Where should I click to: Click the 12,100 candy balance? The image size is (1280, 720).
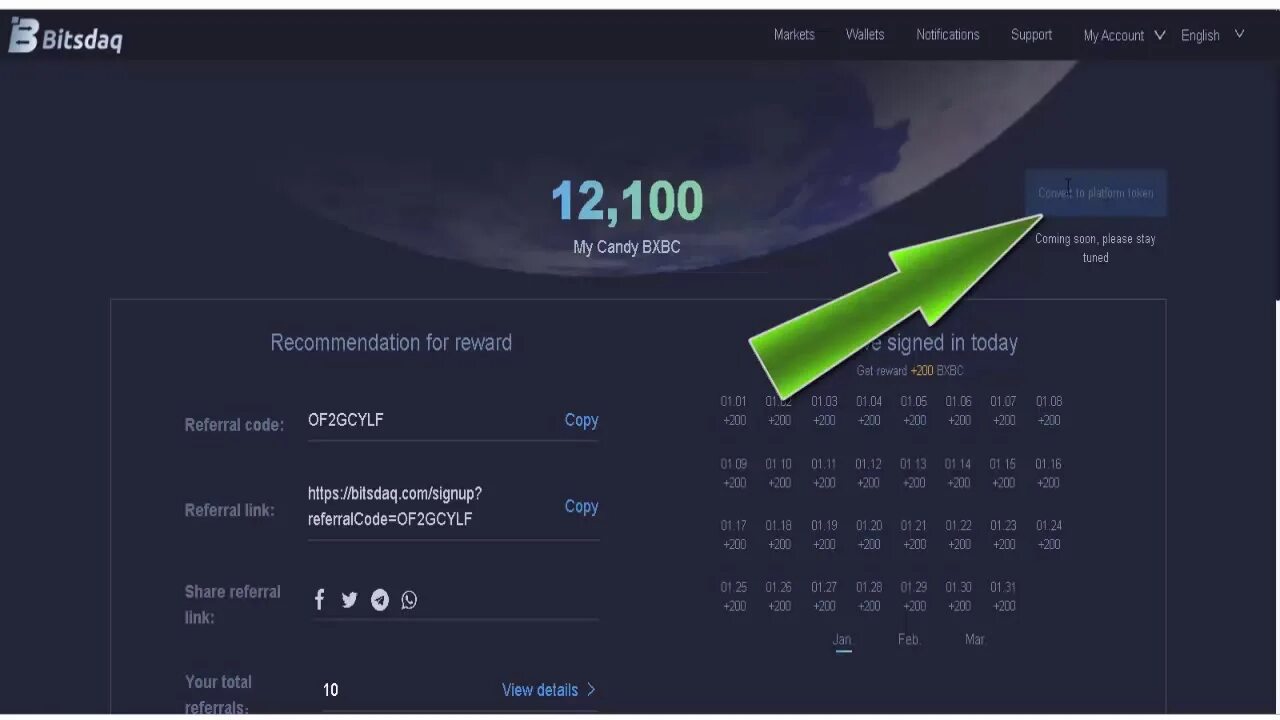627,201
